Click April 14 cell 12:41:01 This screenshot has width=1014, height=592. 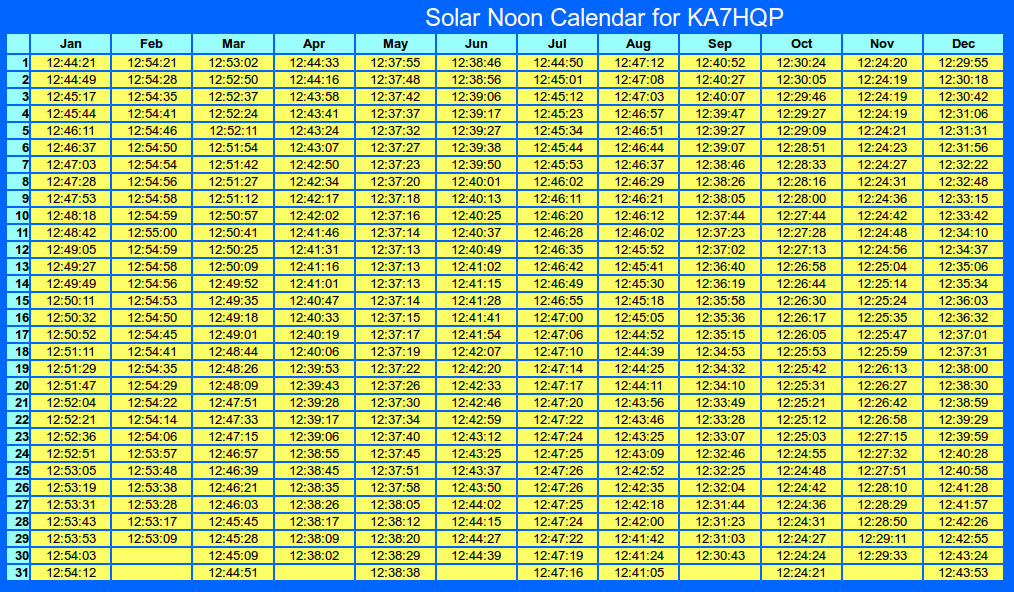(314, 283)
